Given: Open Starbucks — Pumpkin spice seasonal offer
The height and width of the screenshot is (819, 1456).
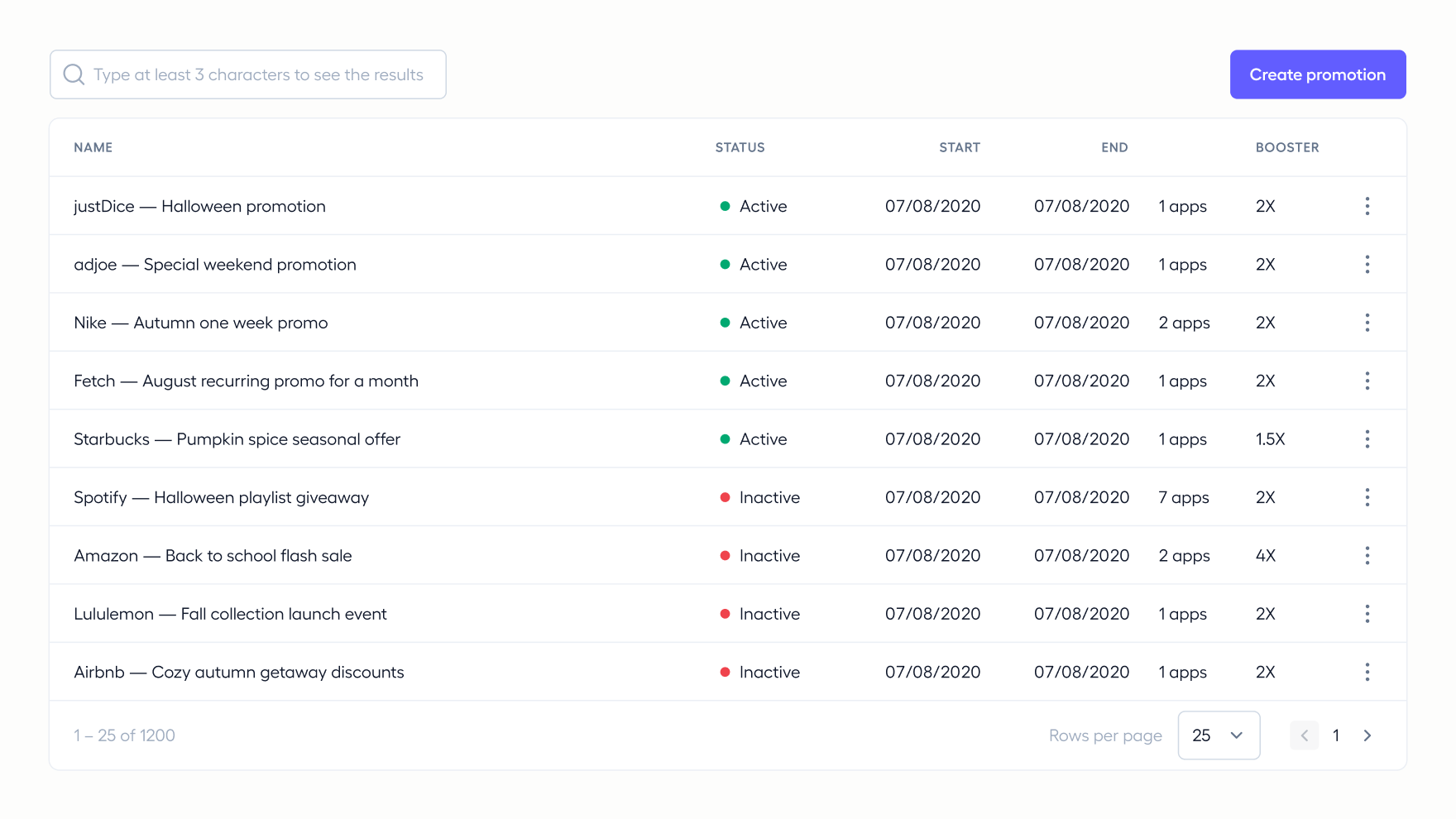Looking at the screenshot, I should (237, 439).
